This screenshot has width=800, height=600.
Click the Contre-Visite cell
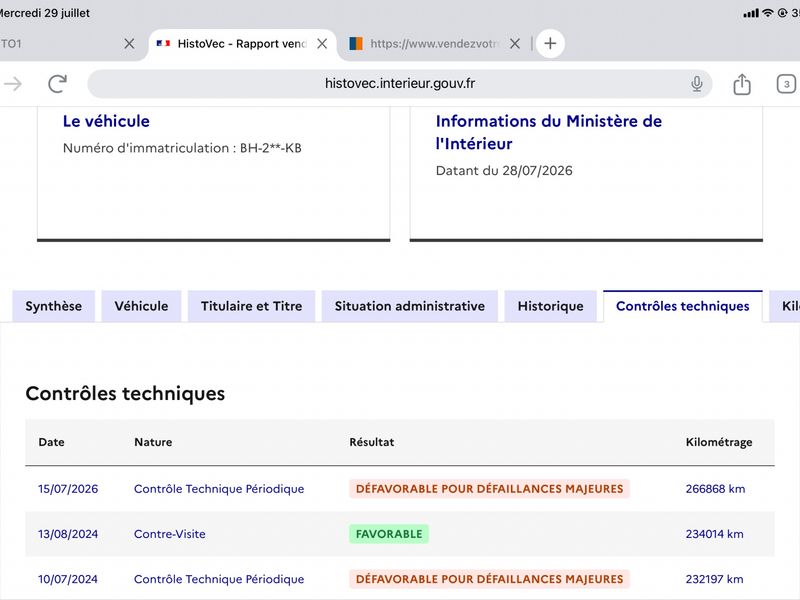pyautogui.click(x=169, y=534)
